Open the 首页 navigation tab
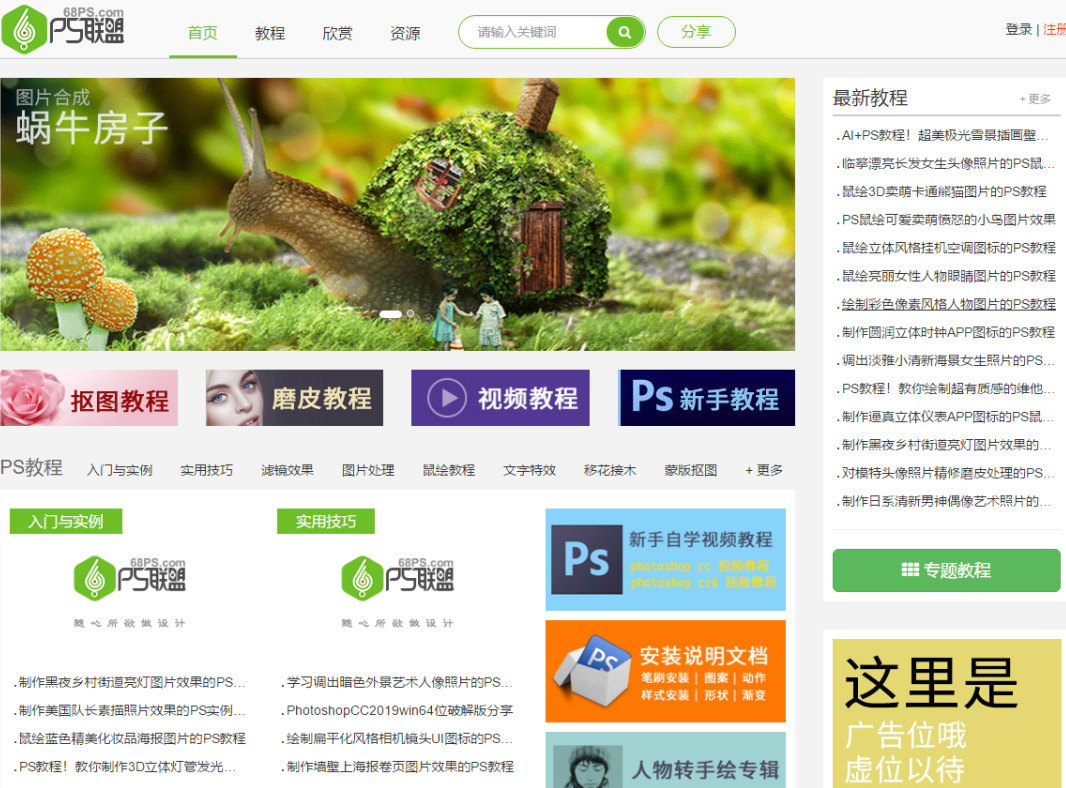The width and height of the screenshot is (1066, 788). (203, 33)
